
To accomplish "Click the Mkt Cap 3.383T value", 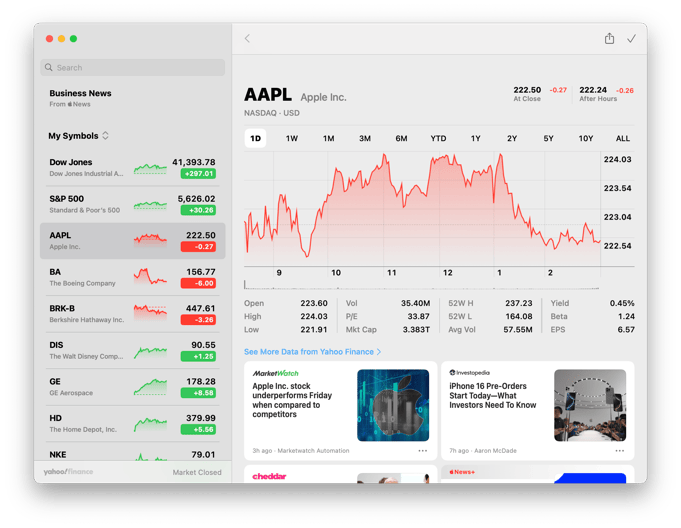I will [x=416, y=330].
